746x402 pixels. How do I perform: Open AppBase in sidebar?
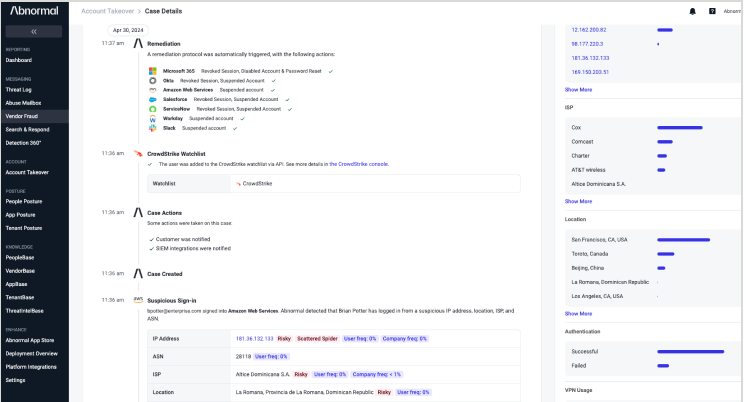(17, 284)
